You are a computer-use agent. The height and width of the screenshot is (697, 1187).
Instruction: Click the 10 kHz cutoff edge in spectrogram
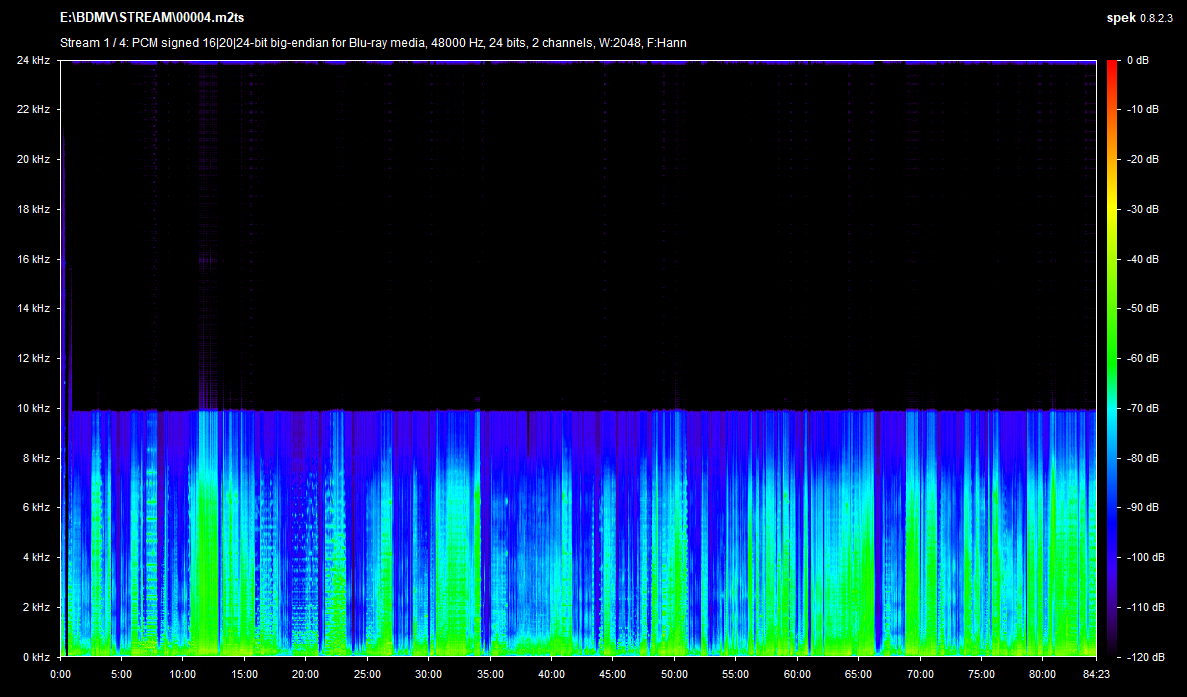pyautogui.click(x=580, y=410)
